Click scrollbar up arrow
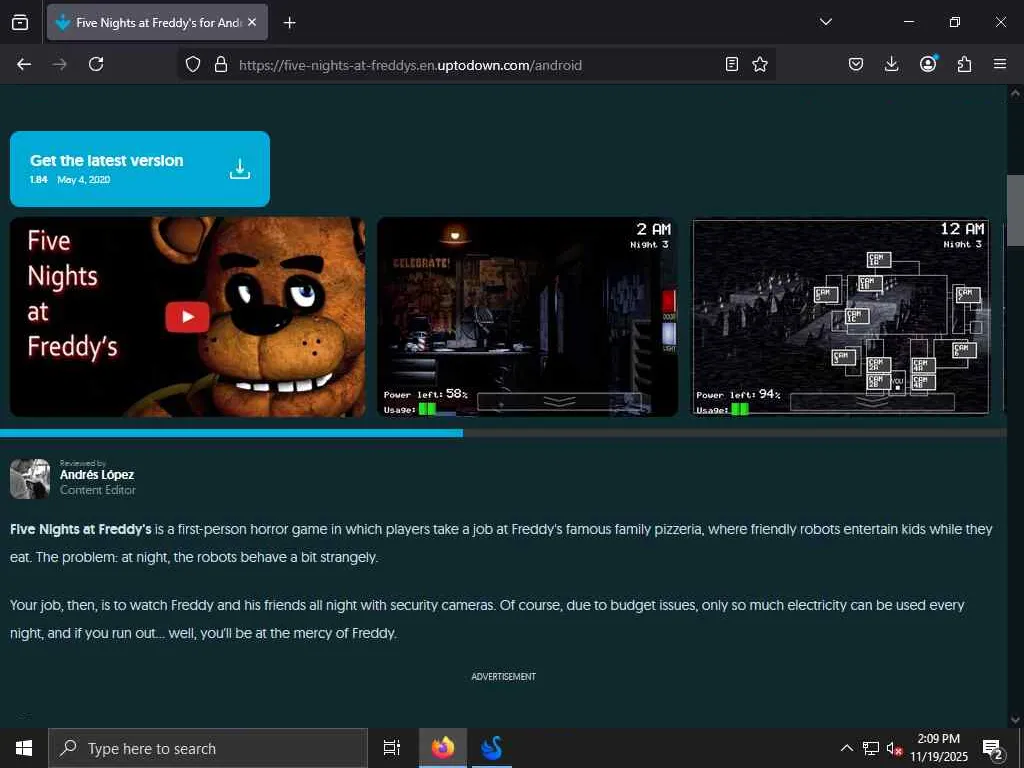Screen dimensions: 1024x768 point(1015,93)
